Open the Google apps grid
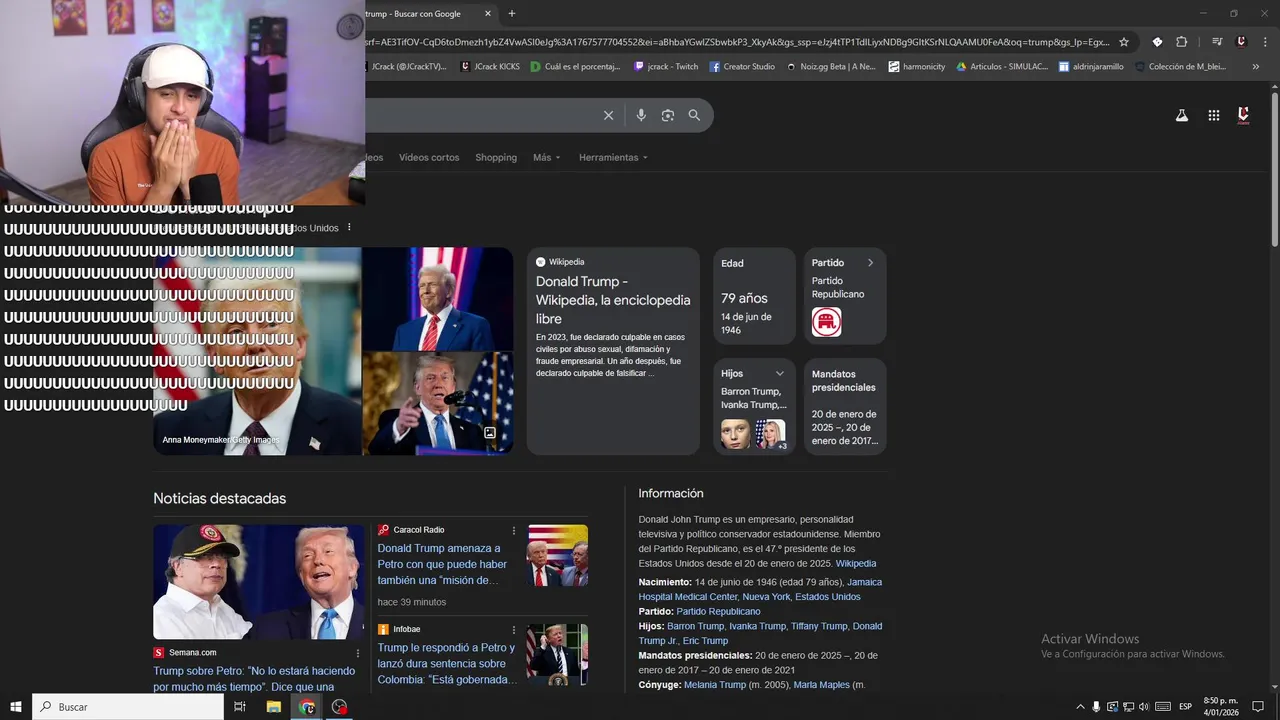The height and width of the screenshot is (720, 1280). (1213, 115)
